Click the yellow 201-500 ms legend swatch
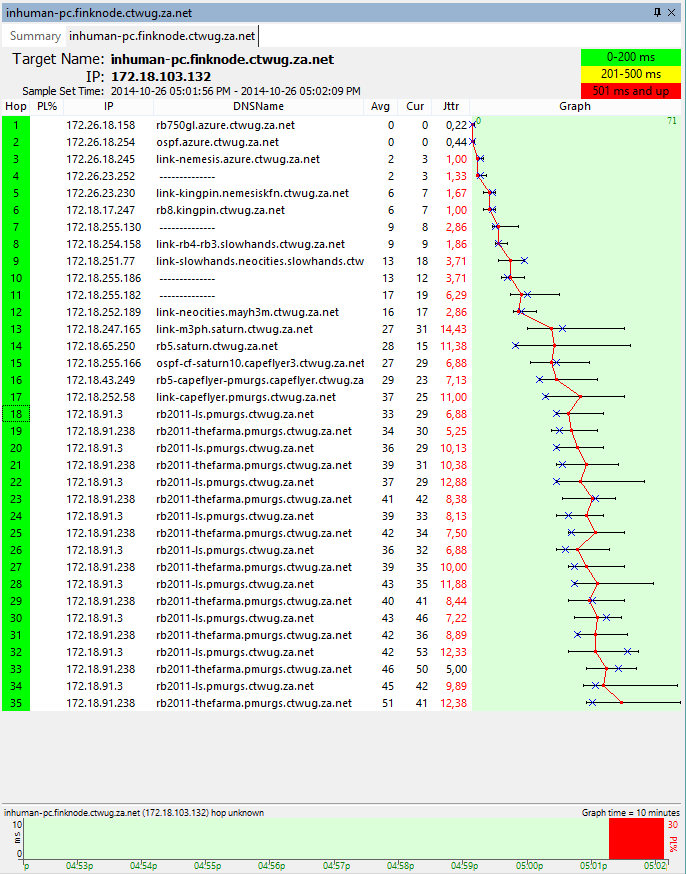Viewport: 686px width, 874px height. tap(630, 74)
